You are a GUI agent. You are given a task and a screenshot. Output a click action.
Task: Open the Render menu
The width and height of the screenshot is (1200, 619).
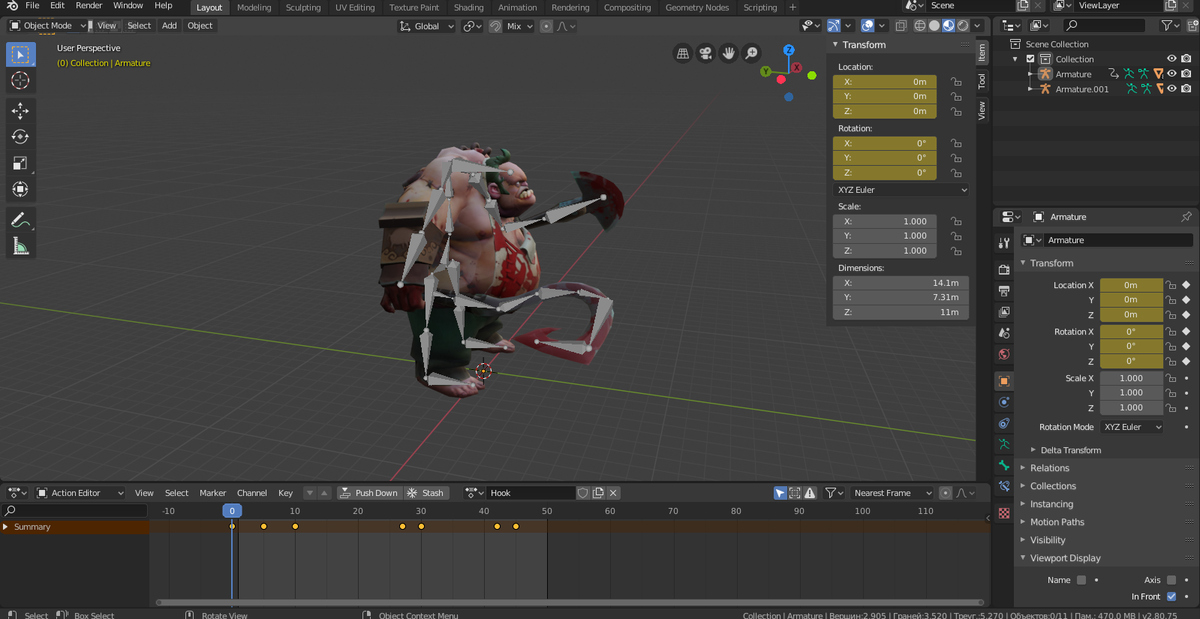click(x=89, y=6)
